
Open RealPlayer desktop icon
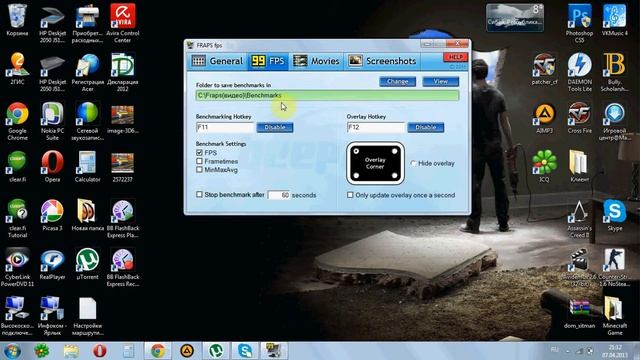pos(52,264)
